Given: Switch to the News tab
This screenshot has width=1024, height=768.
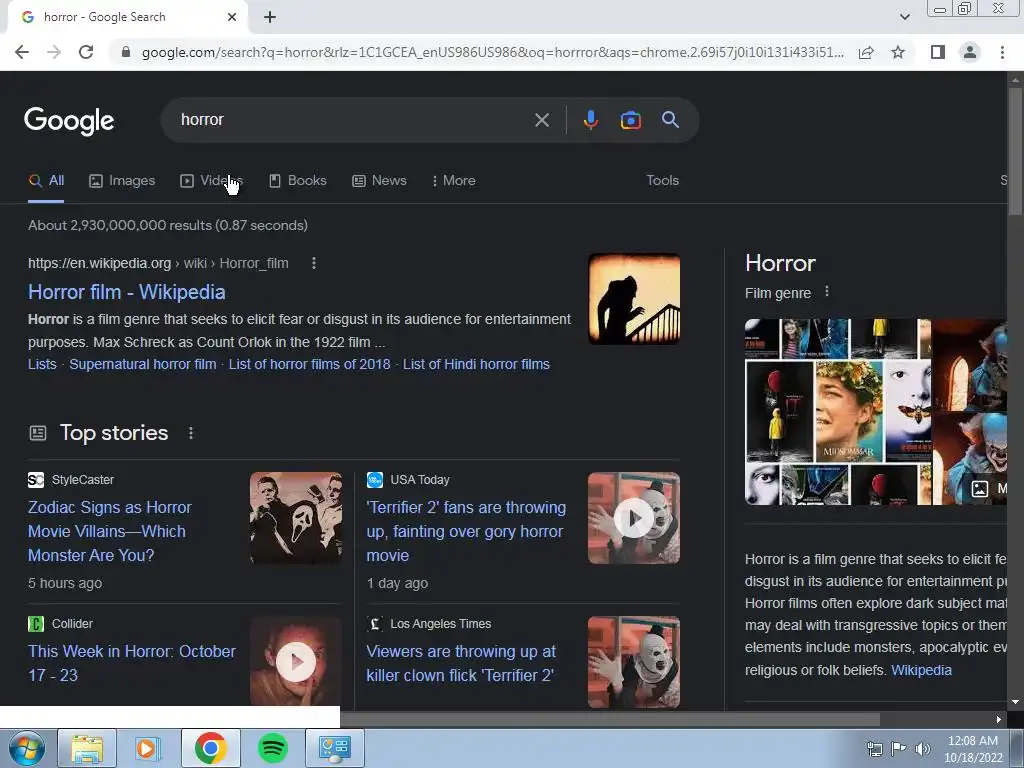Looking at the screenshot, I should click(x=379, y=180).
